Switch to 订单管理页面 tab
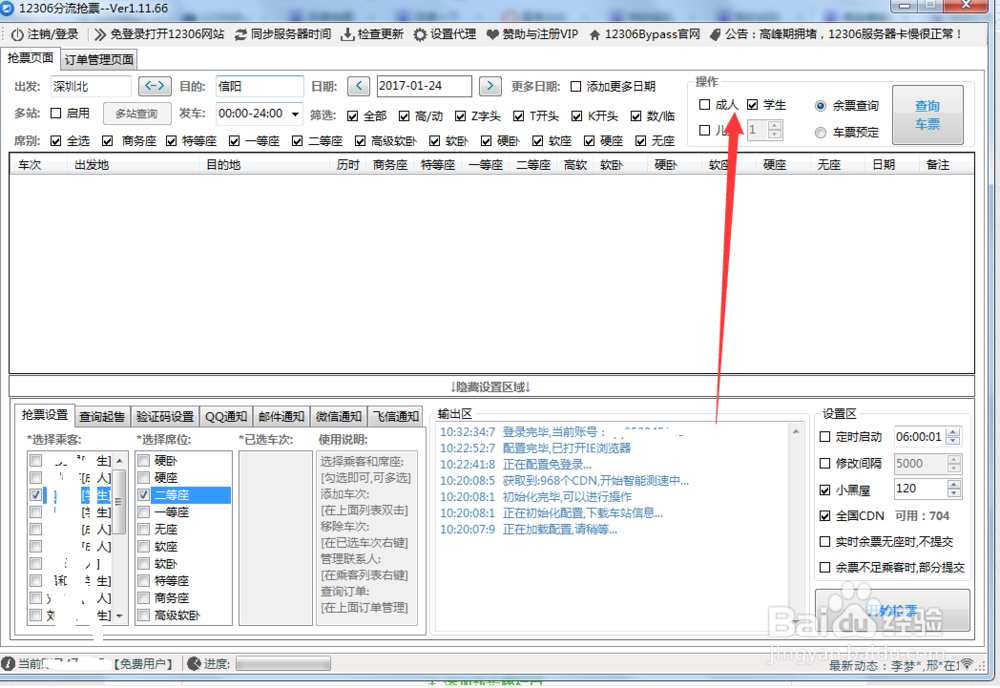This screenshot has height=688, width=1000. click(x=99, y=60)
